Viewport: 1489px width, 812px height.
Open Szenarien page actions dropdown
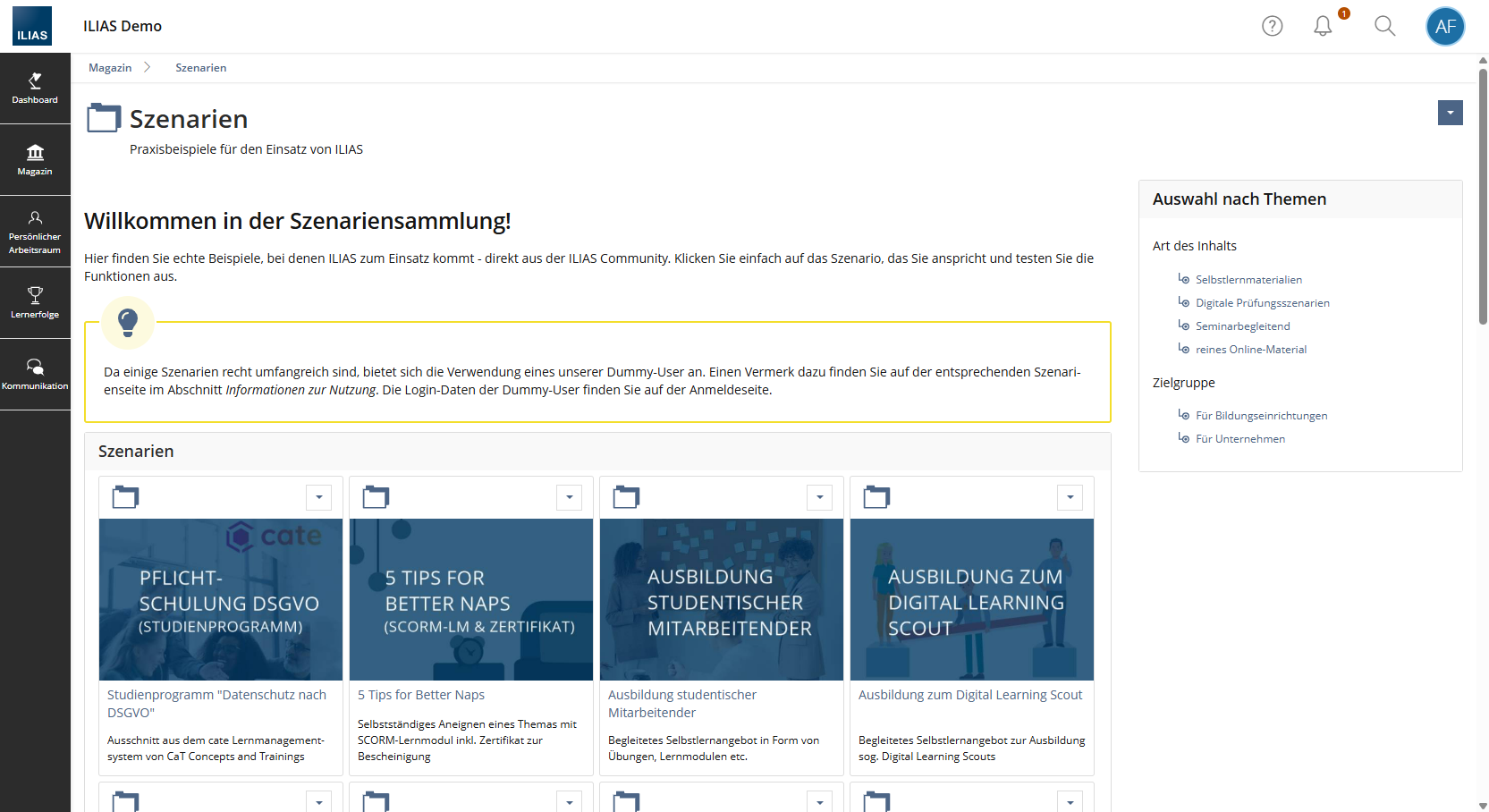1450,113
